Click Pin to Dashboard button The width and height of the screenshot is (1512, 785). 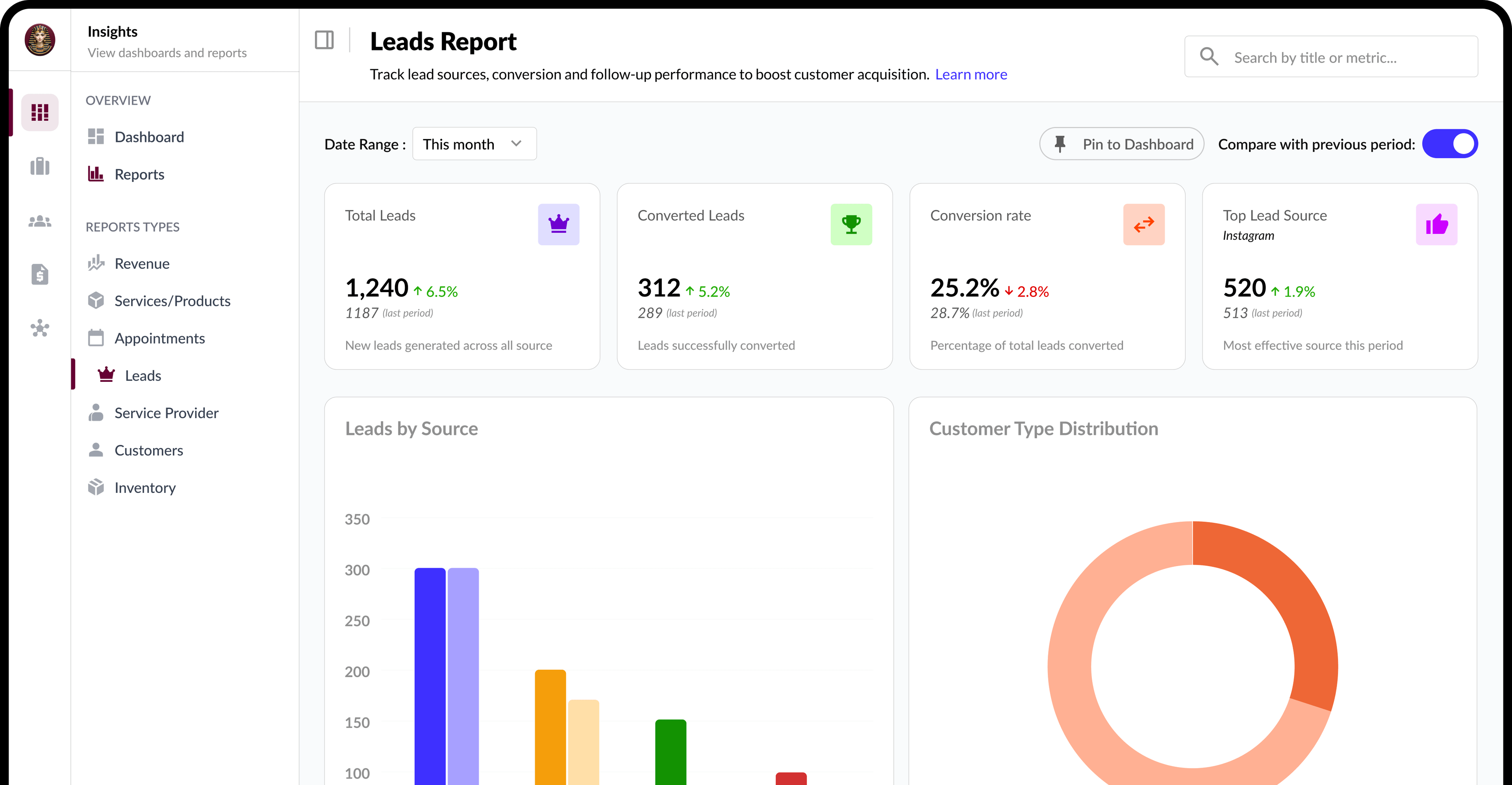click(x=1122, y=144)
